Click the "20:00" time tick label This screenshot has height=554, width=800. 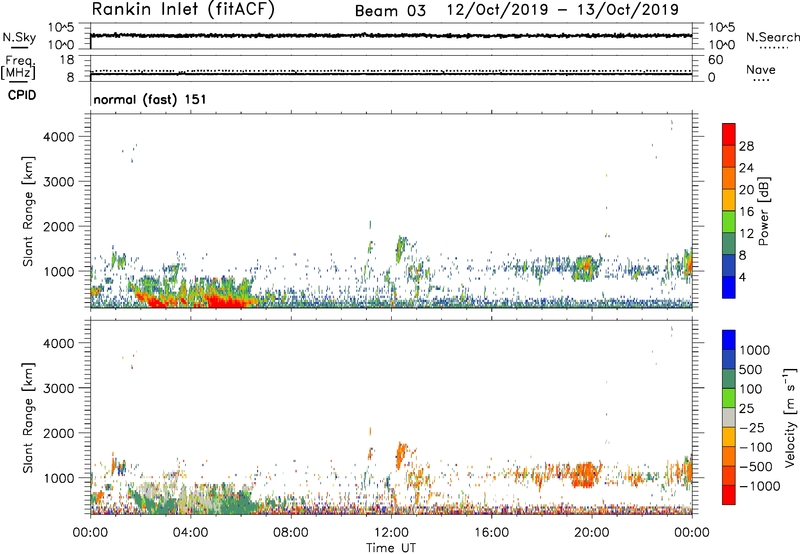pyautogui.click(x=591, y=533)
